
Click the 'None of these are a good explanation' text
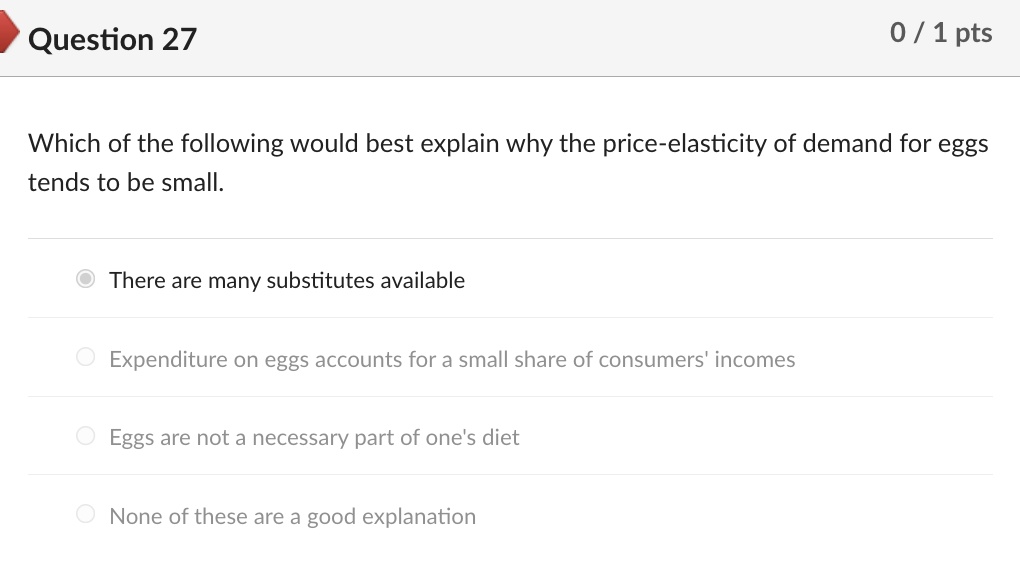pos(292,517)
